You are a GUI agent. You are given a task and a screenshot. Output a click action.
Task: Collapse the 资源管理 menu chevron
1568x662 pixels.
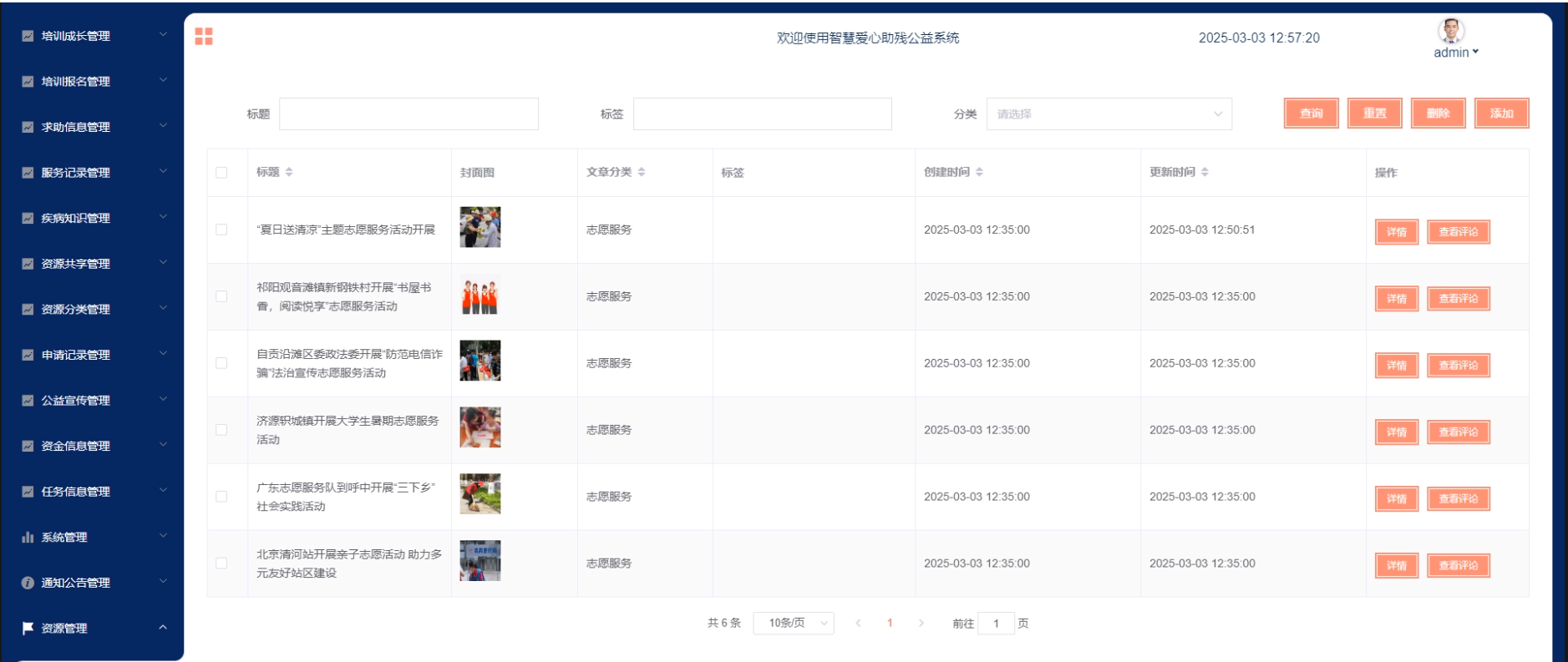point(163,627)
